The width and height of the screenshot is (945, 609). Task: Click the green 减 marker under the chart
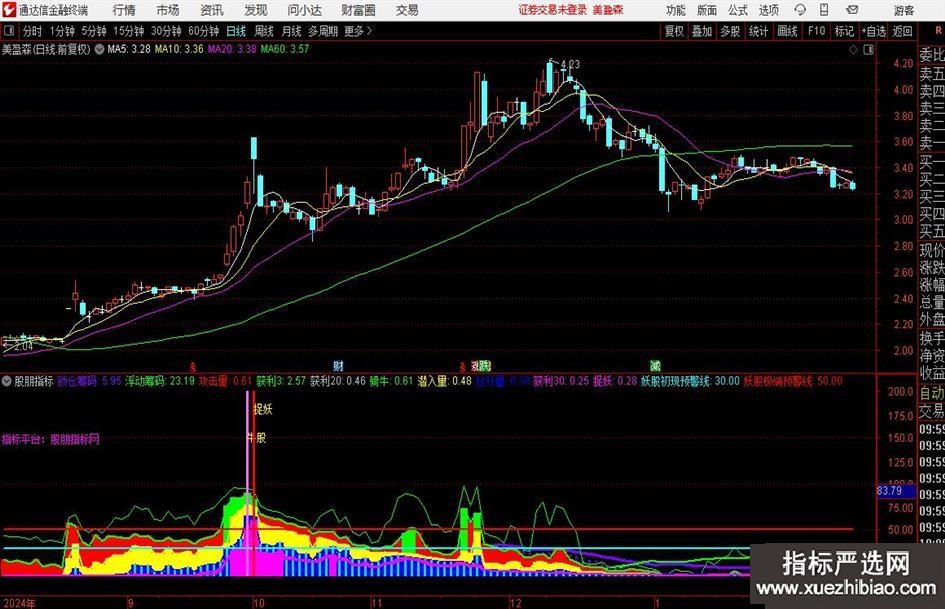pyautogui.click(x=655, y=366)
